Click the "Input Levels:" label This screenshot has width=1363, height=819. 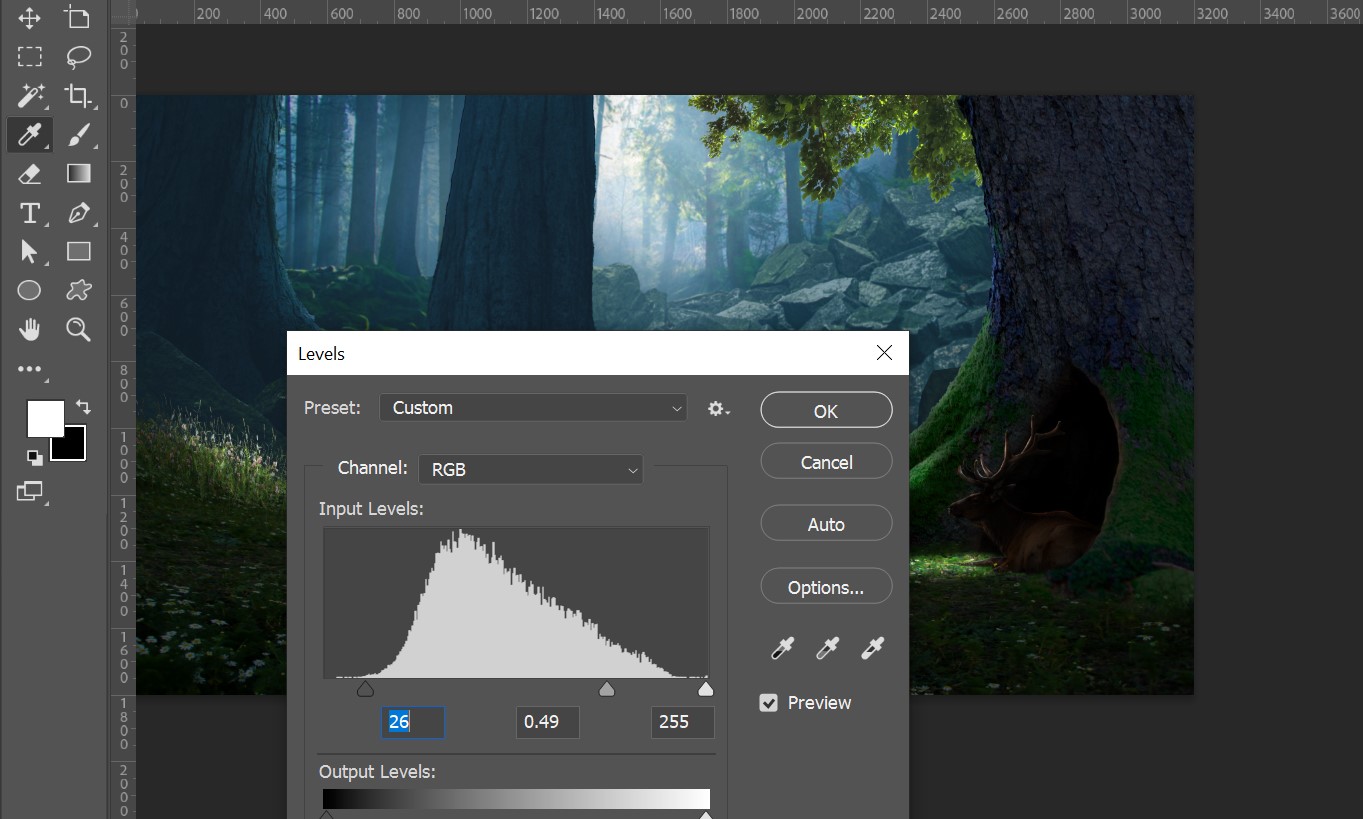(x=371, y=509)
